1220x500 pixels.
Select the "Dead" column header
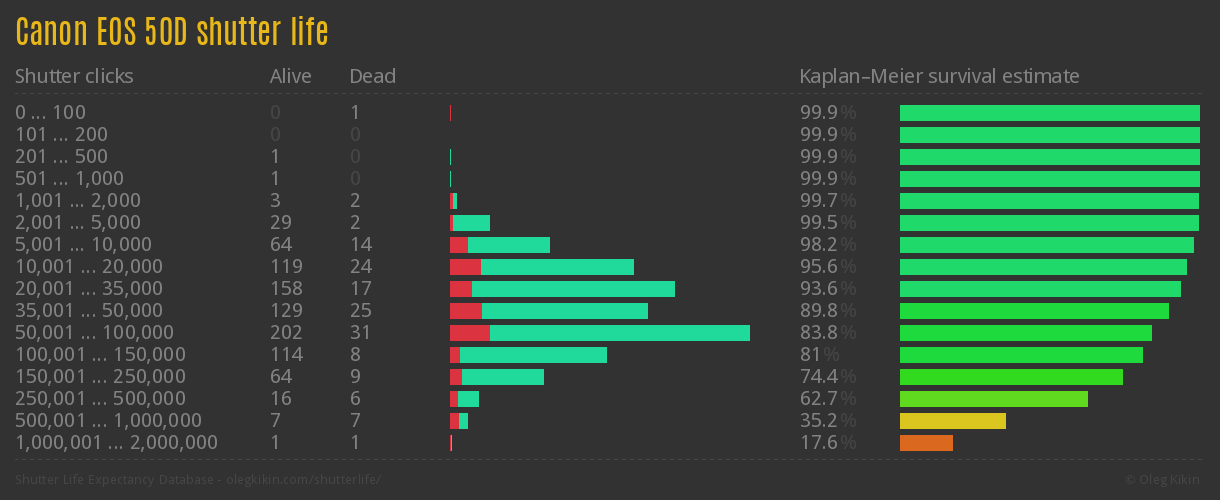[373, 76]
